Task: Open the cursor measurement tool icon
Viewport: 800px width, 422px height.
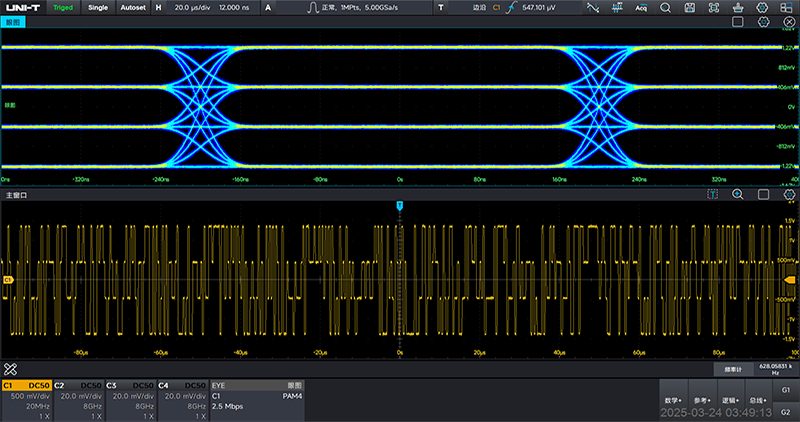Action: 592,8
